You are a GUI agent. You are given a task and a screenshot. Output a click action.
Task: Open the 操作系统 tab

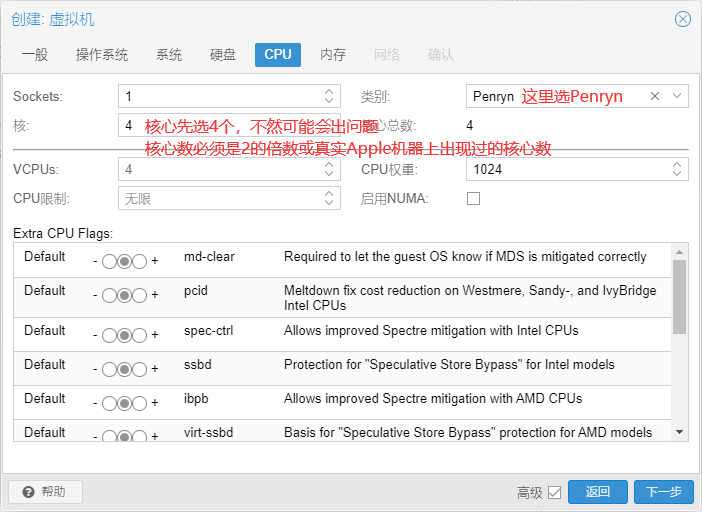point(102,55)
